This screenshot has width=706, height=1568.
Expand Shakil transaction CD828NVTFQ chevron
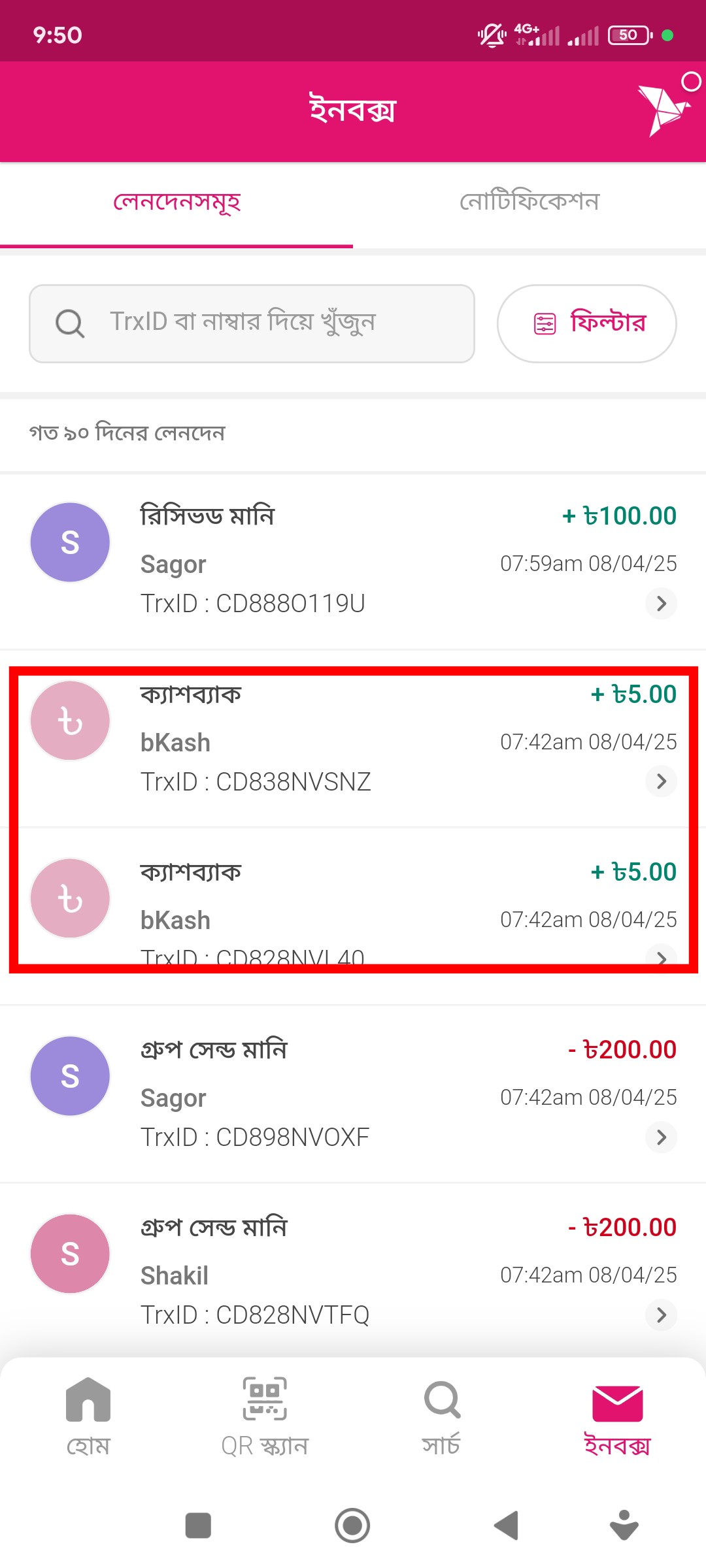[x=661, y=1315]
